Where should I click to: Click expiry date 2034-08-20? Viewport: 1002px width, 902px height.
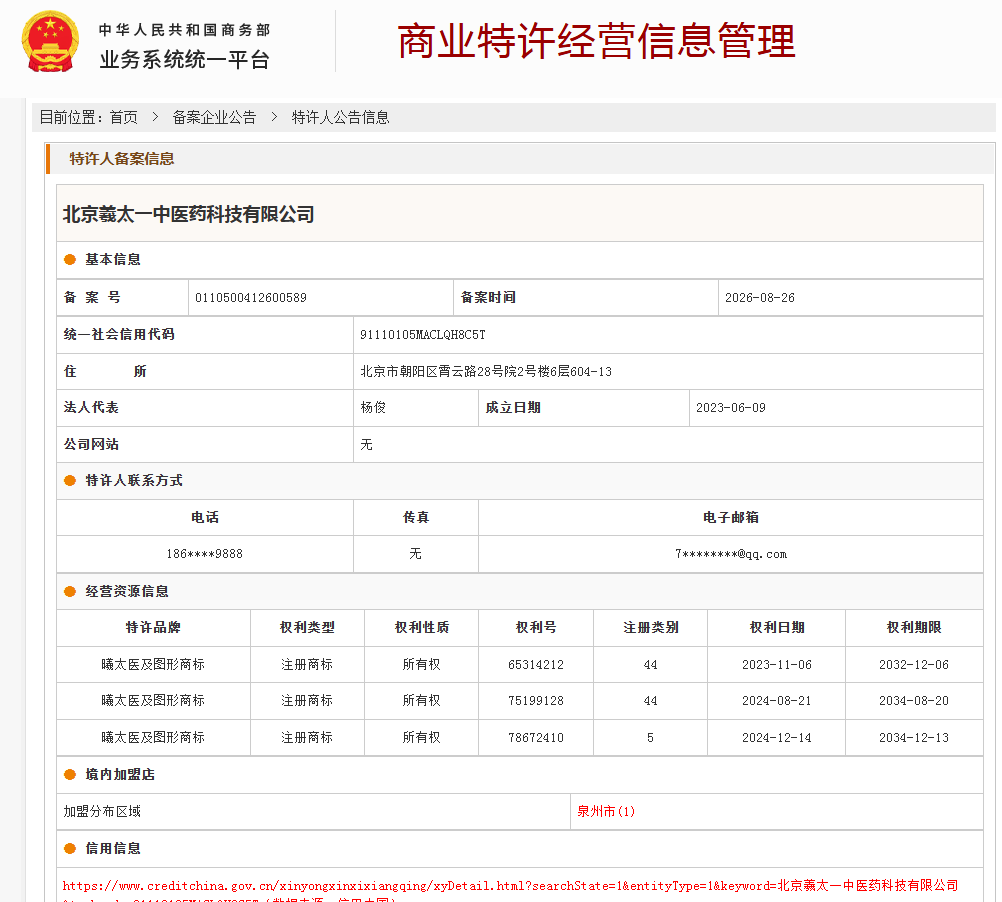pos(914,701)
